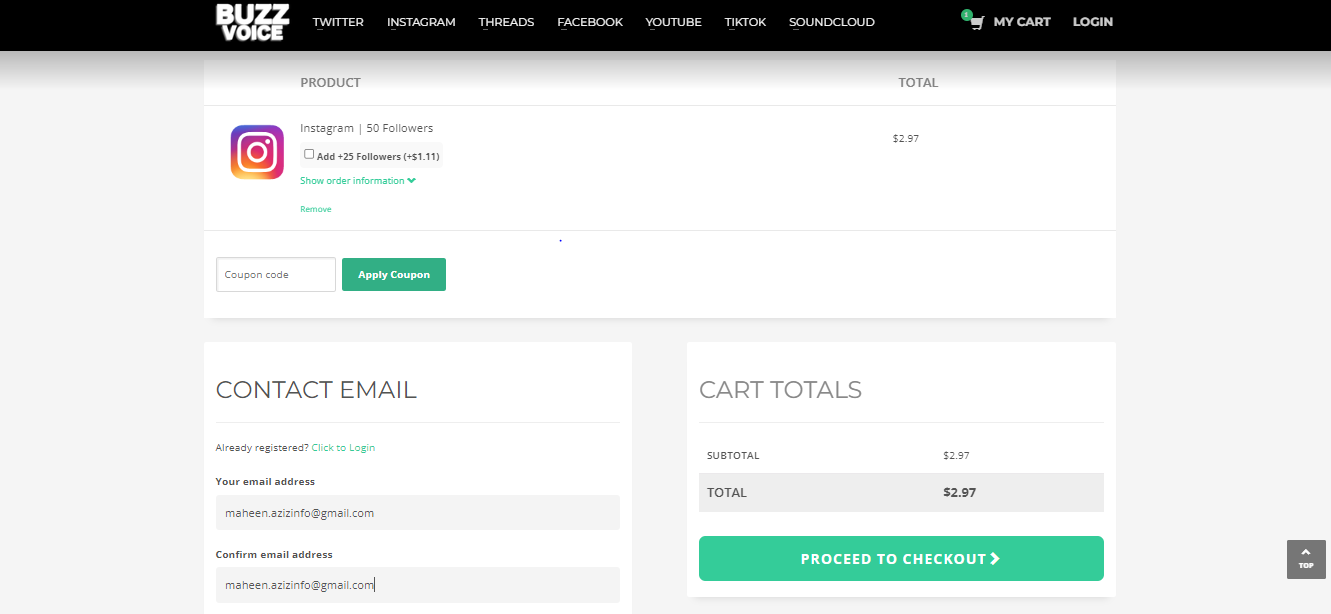
Task: Click the back to TOP button
Action: point(1306,559)
